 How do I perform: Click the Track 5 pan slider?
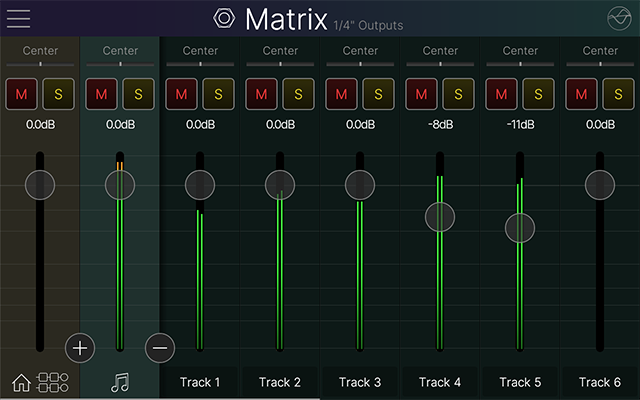coord(520,64)
